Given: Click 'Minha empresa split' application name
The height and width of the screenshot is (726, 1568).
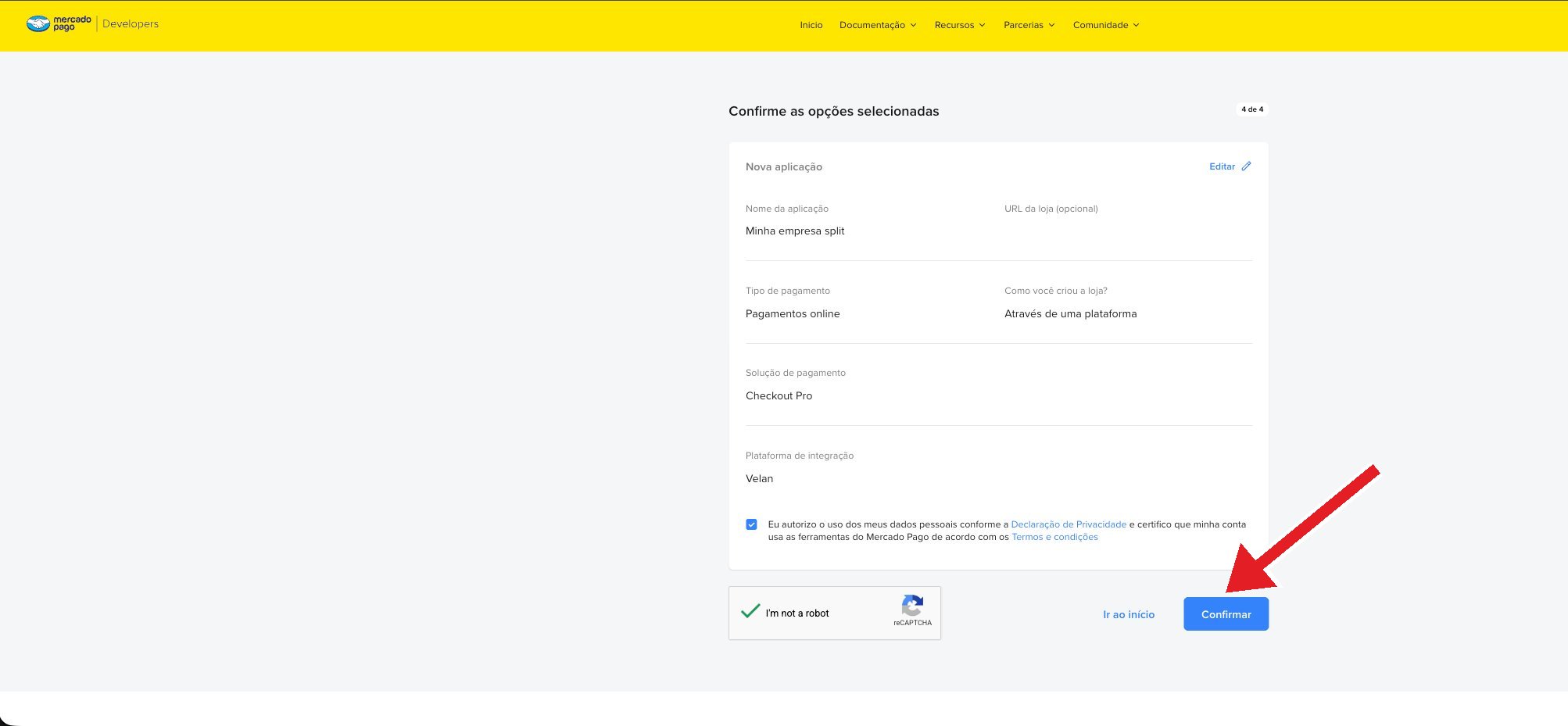Looking at the screenshot, I should coord(795,231).
